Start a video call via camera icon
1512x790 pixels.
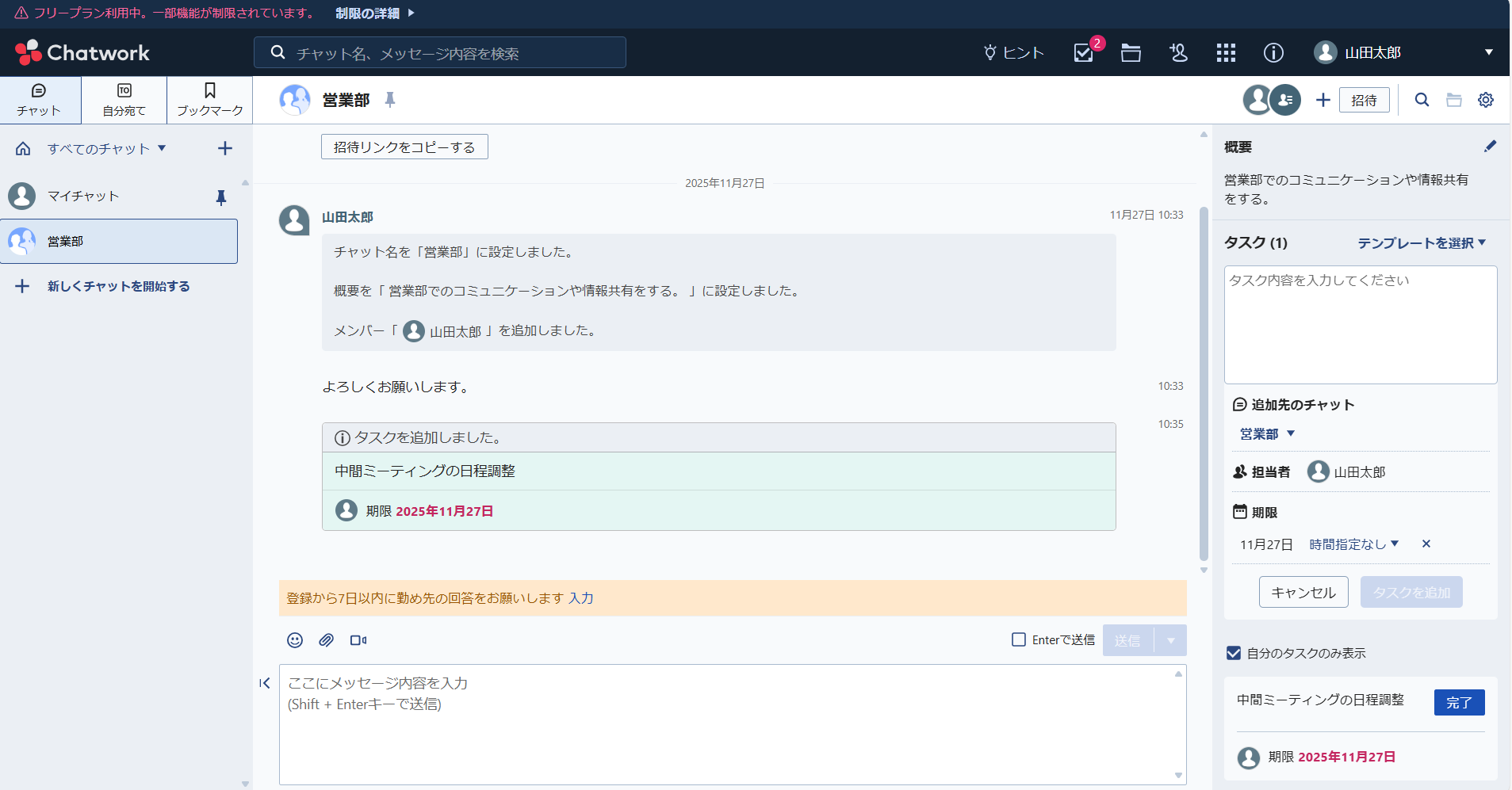point(358,640)
